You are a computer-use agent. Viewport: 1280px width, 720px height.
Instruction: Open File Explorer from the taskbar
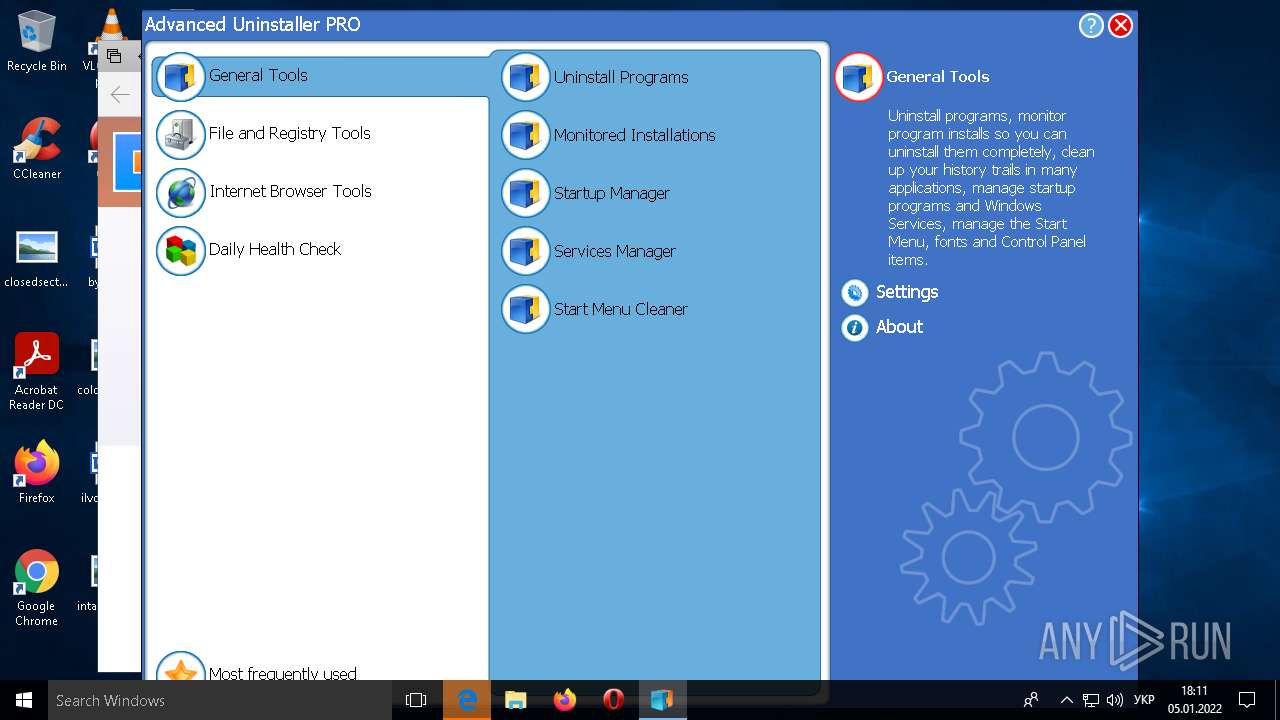516,700
